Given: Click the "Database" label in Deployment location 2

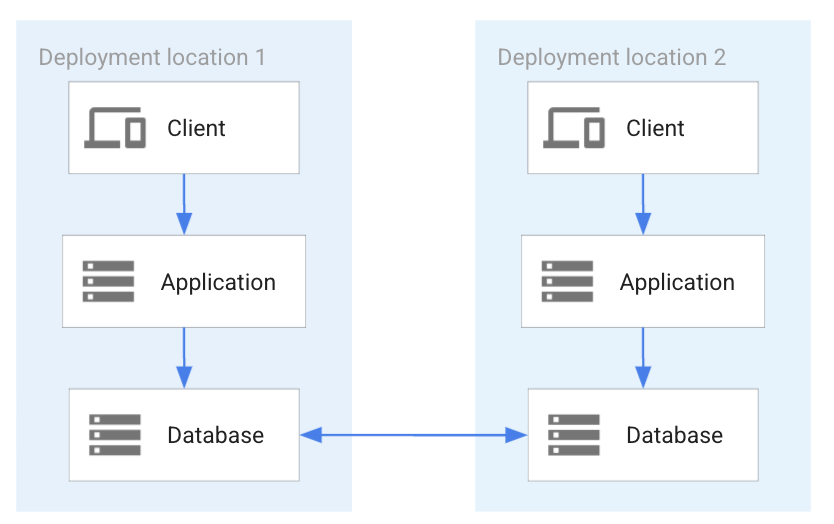Looking at the screenshot, I should 674,435.
